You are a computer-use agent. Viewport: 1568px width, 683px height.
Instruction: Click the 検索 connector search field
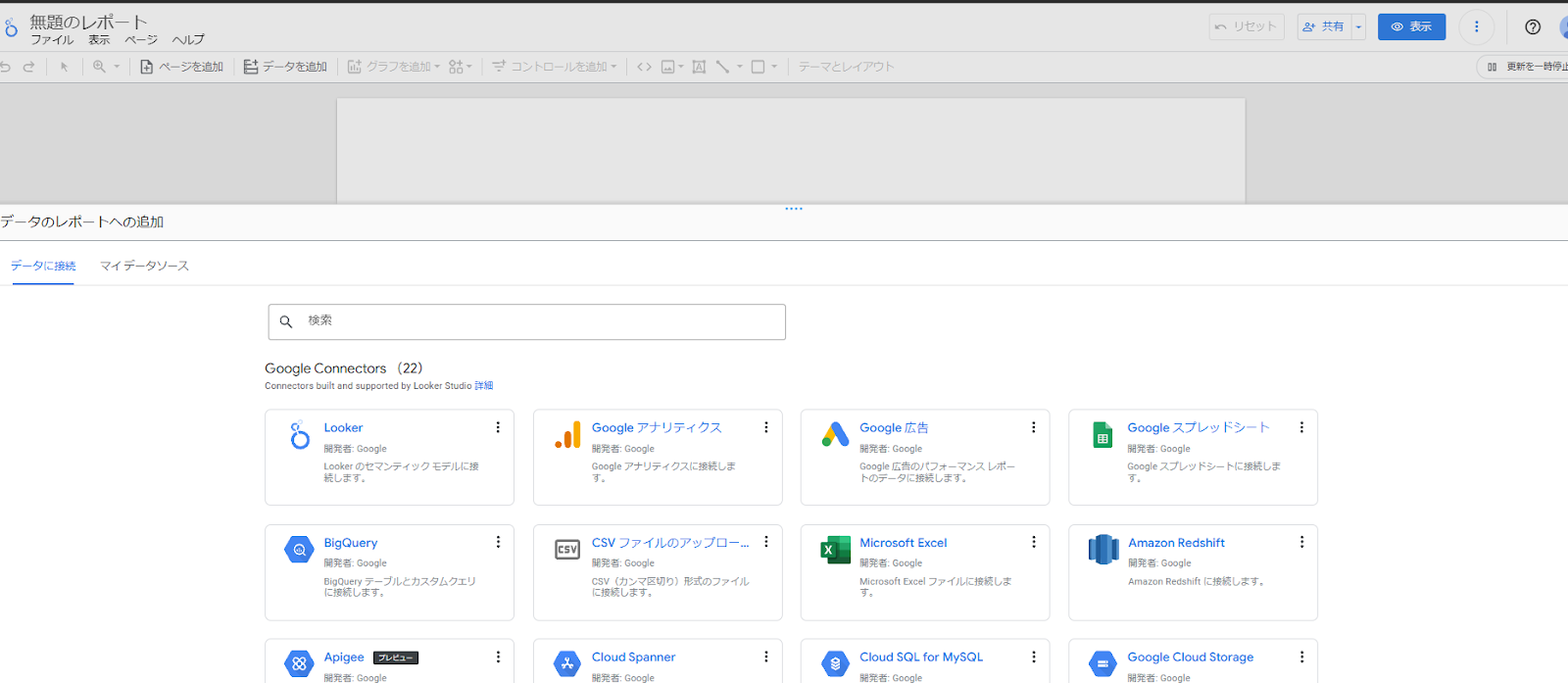tap(527, 321)
